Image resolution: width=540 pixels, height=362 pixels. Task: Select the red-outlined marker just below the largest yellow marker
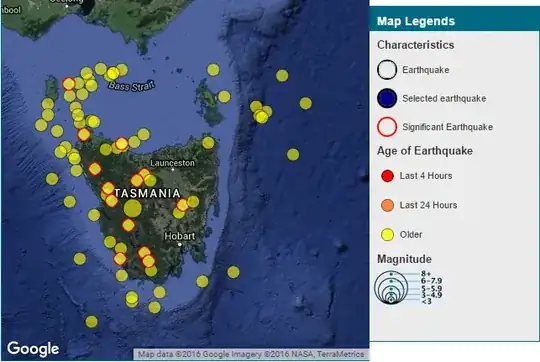pyautogui.click(x=128, y=225)
